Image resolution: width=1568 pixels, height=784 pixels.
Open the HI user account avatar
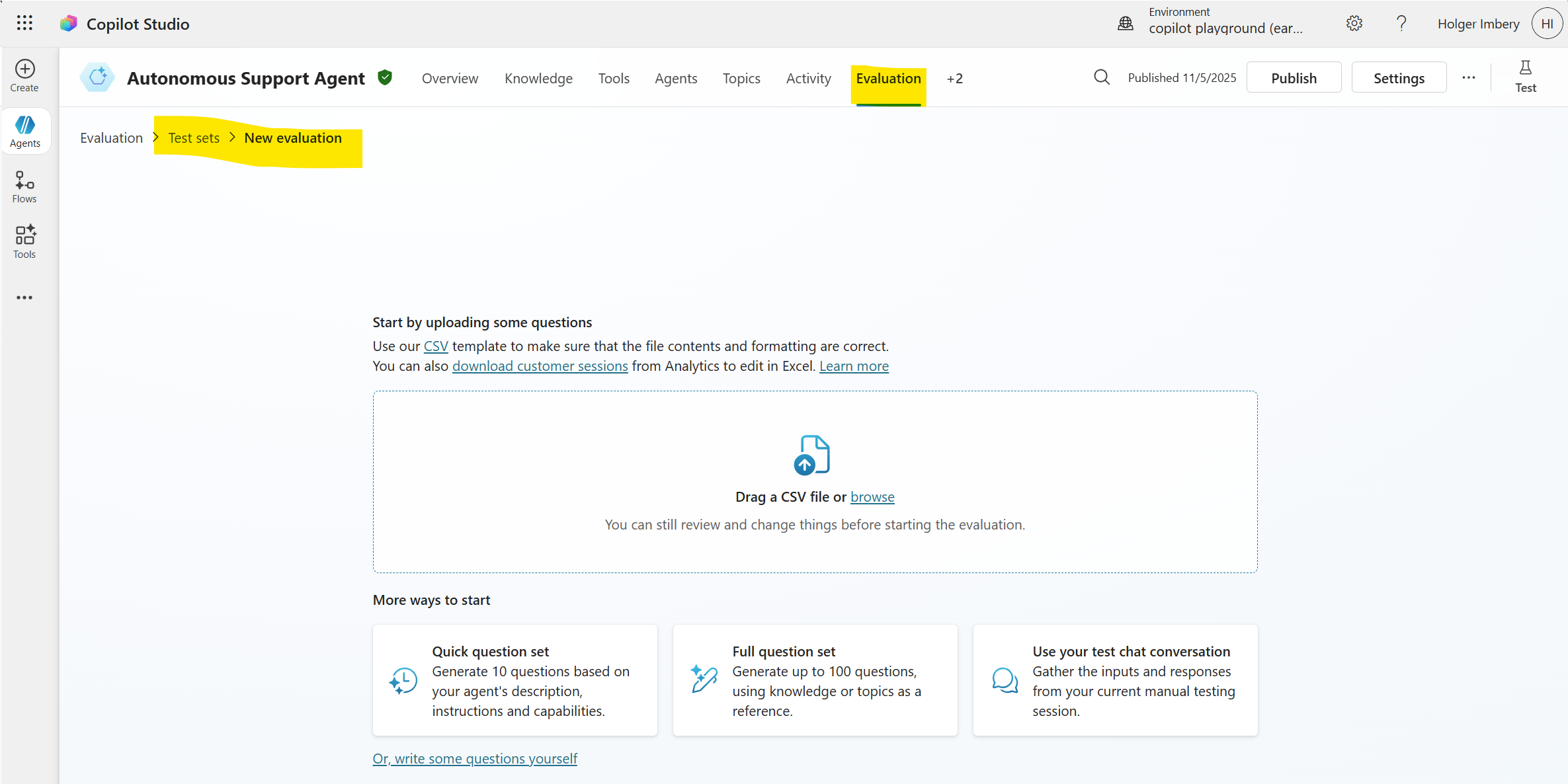pyautogui.click(x=1546, y=24)
